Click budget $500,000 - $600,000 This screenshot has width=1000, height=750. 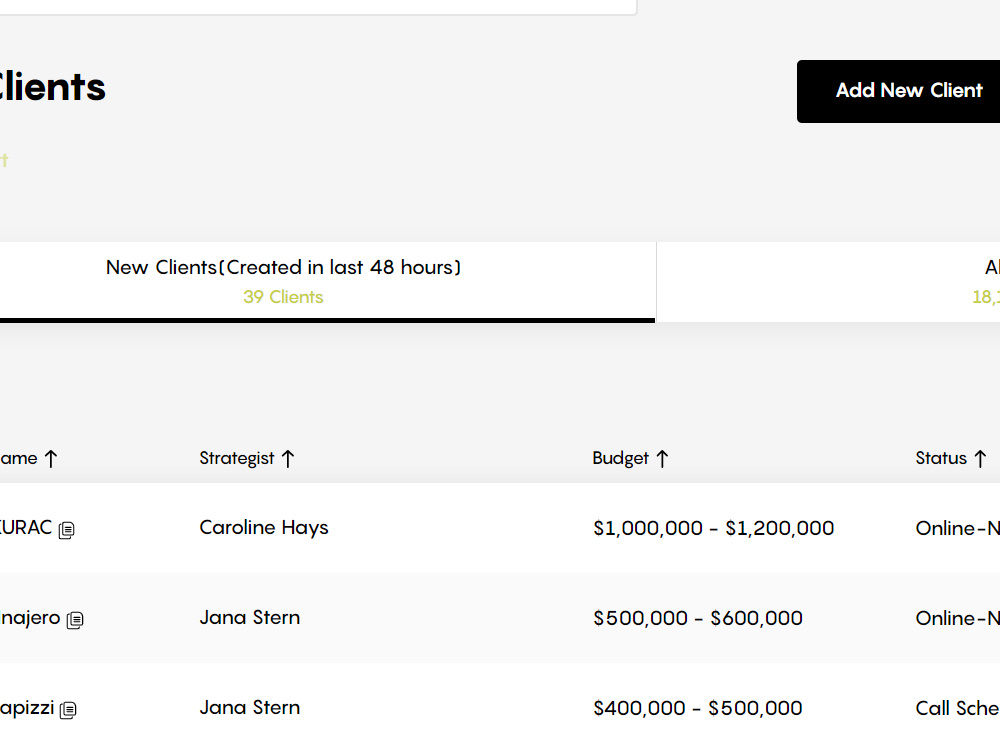pos(698,618)
